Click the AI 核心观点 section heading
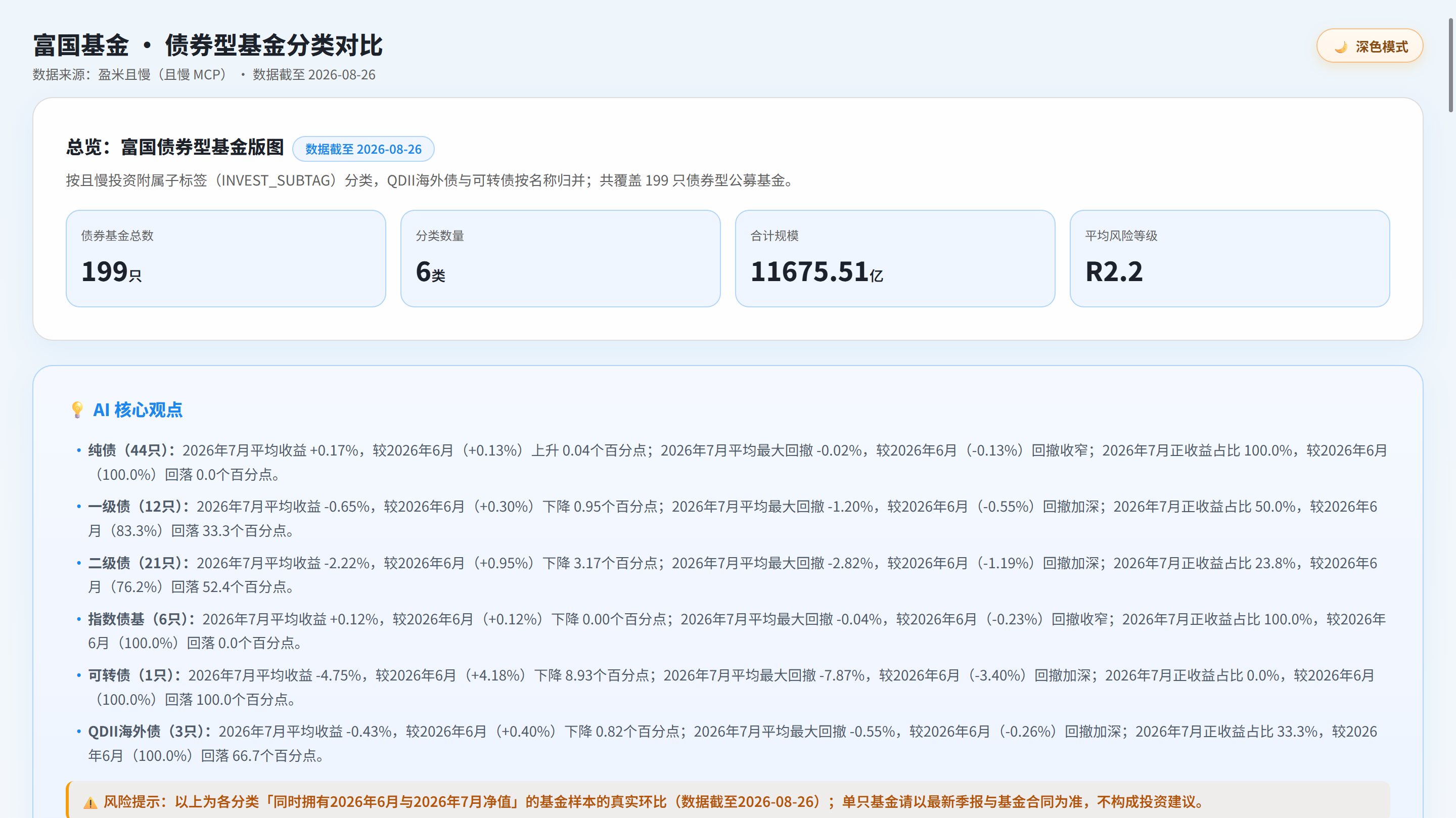The image size is (1456, 818). (x=138, y=410)
